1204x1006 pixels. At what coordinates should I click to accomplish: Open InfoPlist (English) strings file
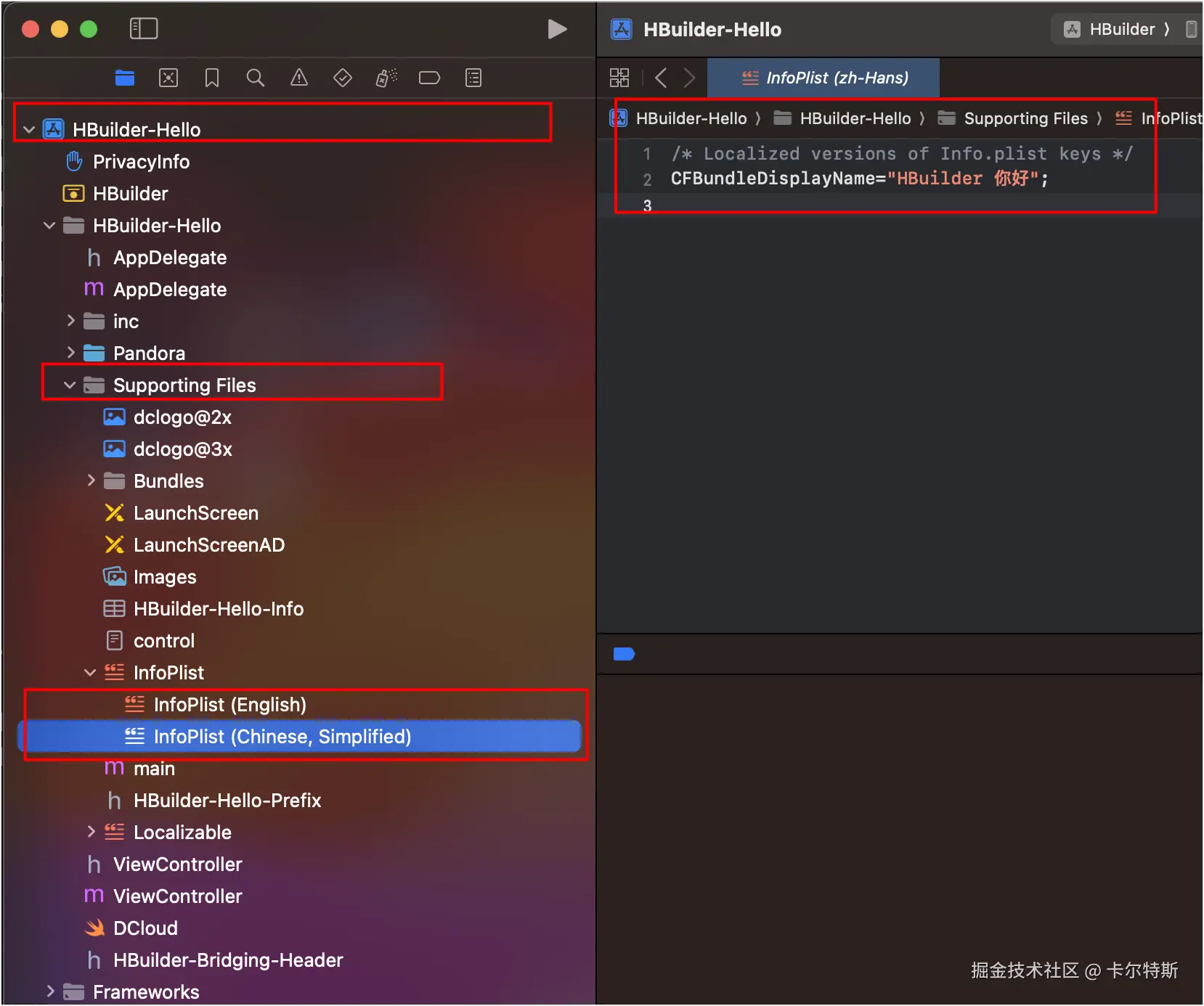[230, 705]
